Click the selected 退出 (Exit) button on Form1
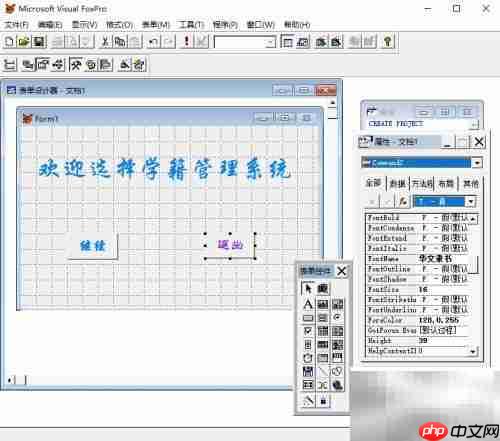The image size is (500, 441). point(230,245)
